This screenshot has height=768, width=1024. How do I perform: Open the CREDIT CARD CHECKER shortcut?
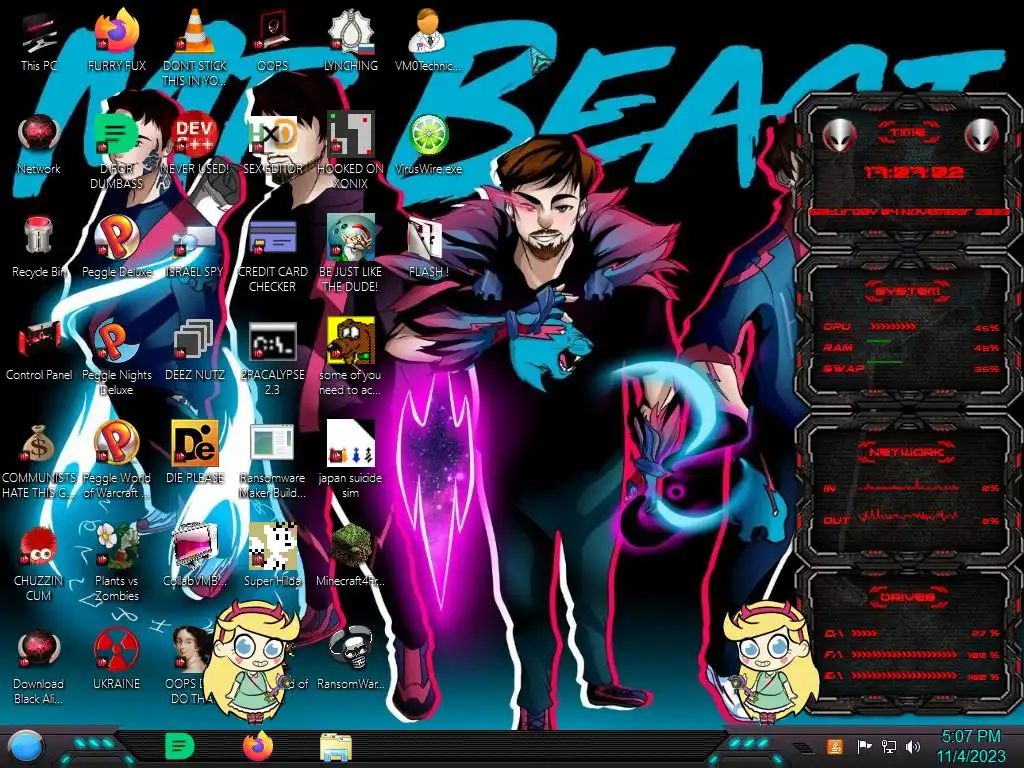[x=272, y=255]
